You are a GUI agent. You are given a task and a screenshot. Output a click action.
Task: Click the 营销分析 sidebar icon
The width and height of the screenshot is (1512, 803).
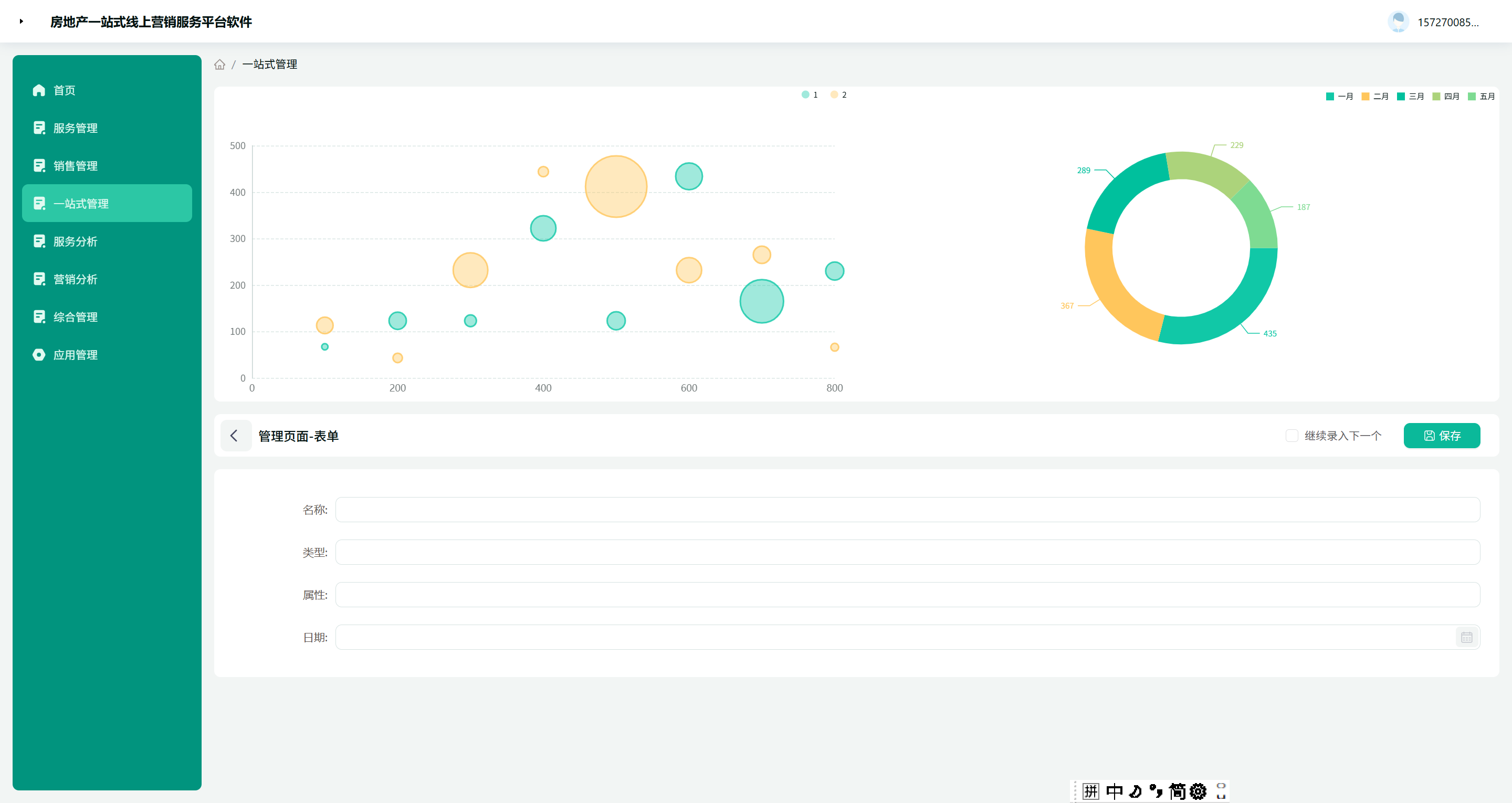click(x=39, y=279)
